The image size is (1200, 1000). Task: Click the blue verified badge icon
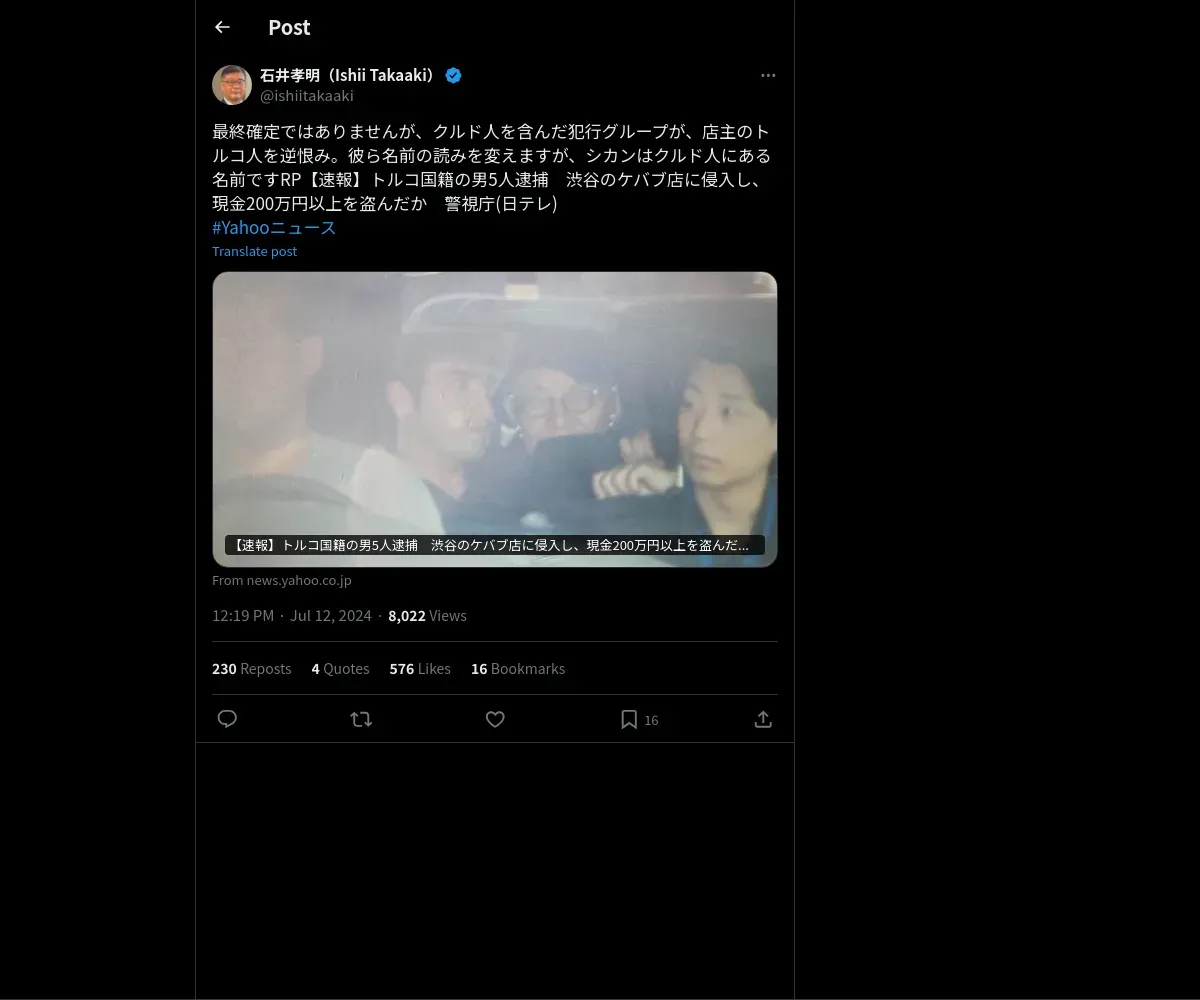(453, 75)
